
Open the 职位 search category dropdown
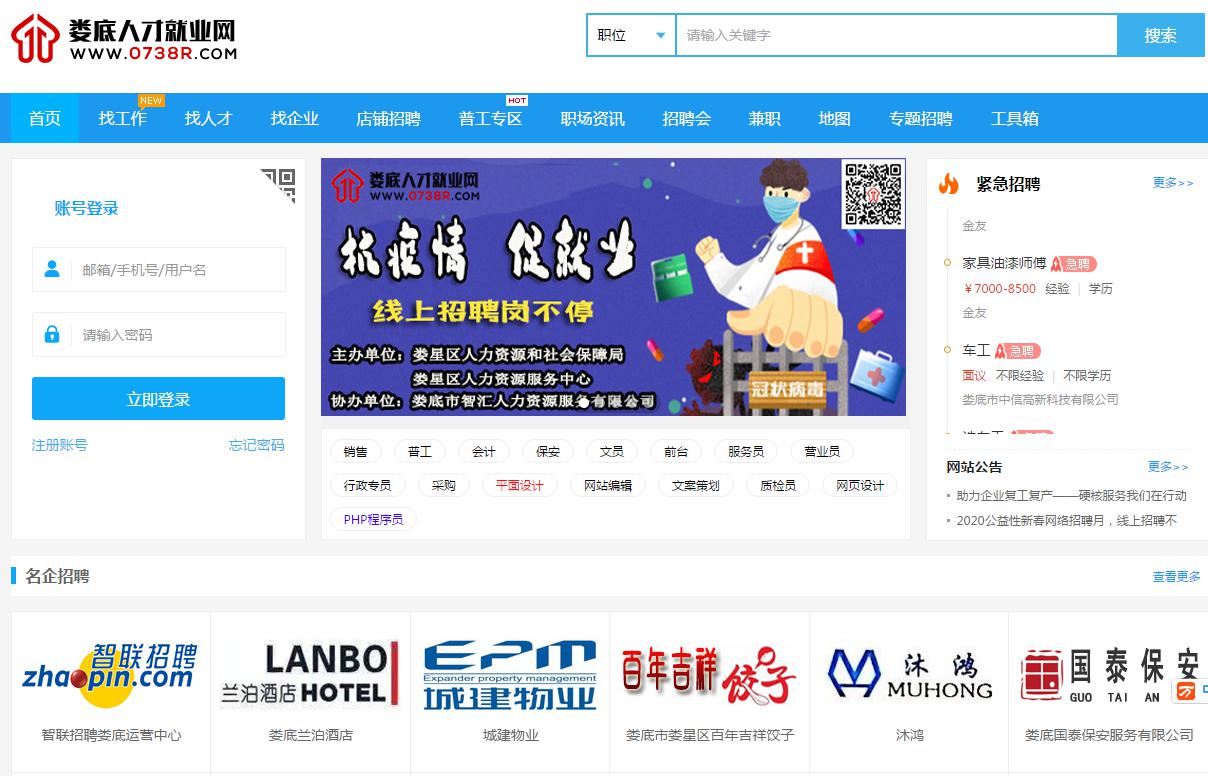point(631,35)
